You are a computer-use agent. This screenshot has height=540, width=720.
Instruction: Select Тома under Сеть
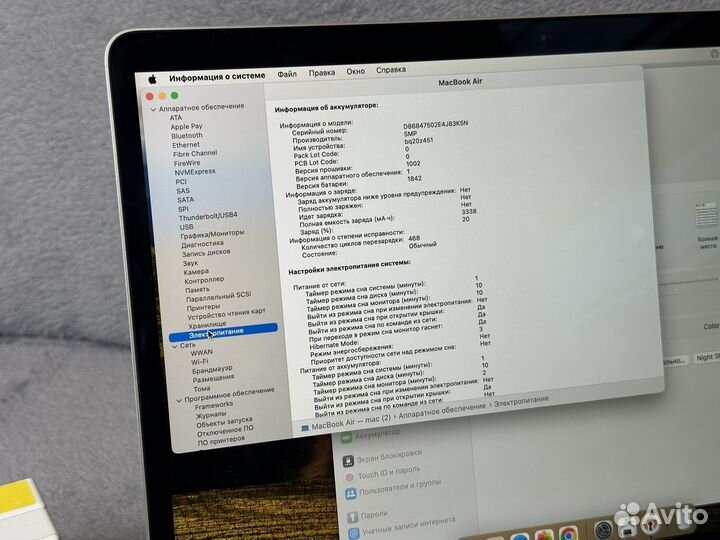point(202,388)
